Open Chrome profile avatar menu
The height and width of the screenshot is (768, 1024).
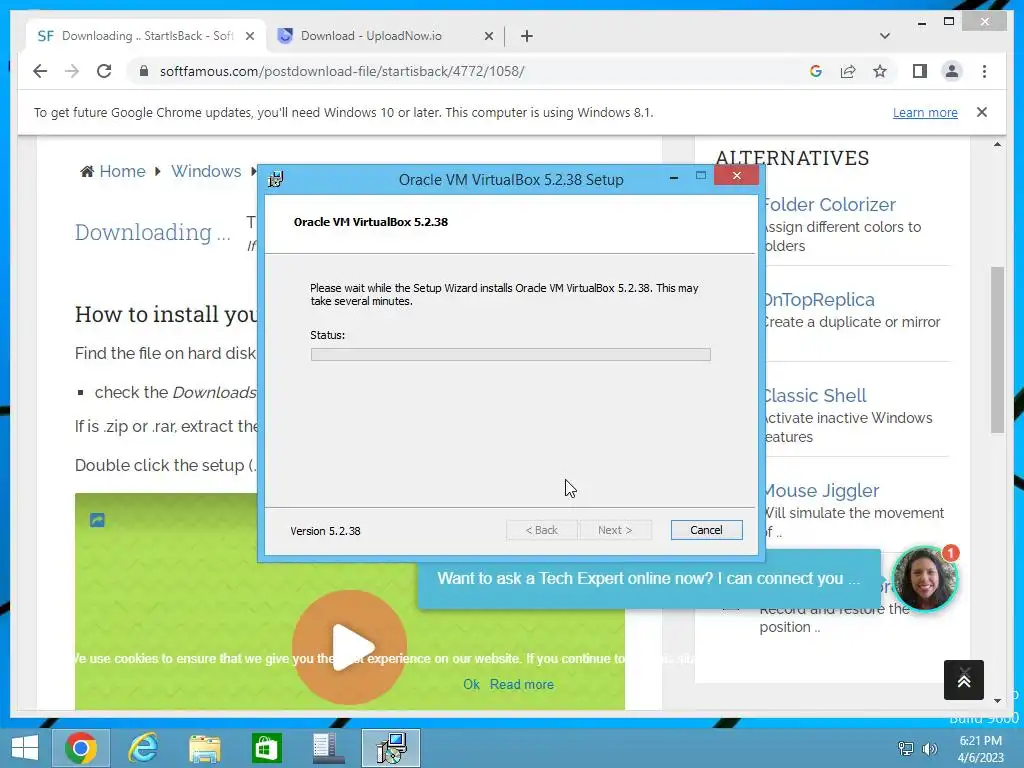[952, 71]
